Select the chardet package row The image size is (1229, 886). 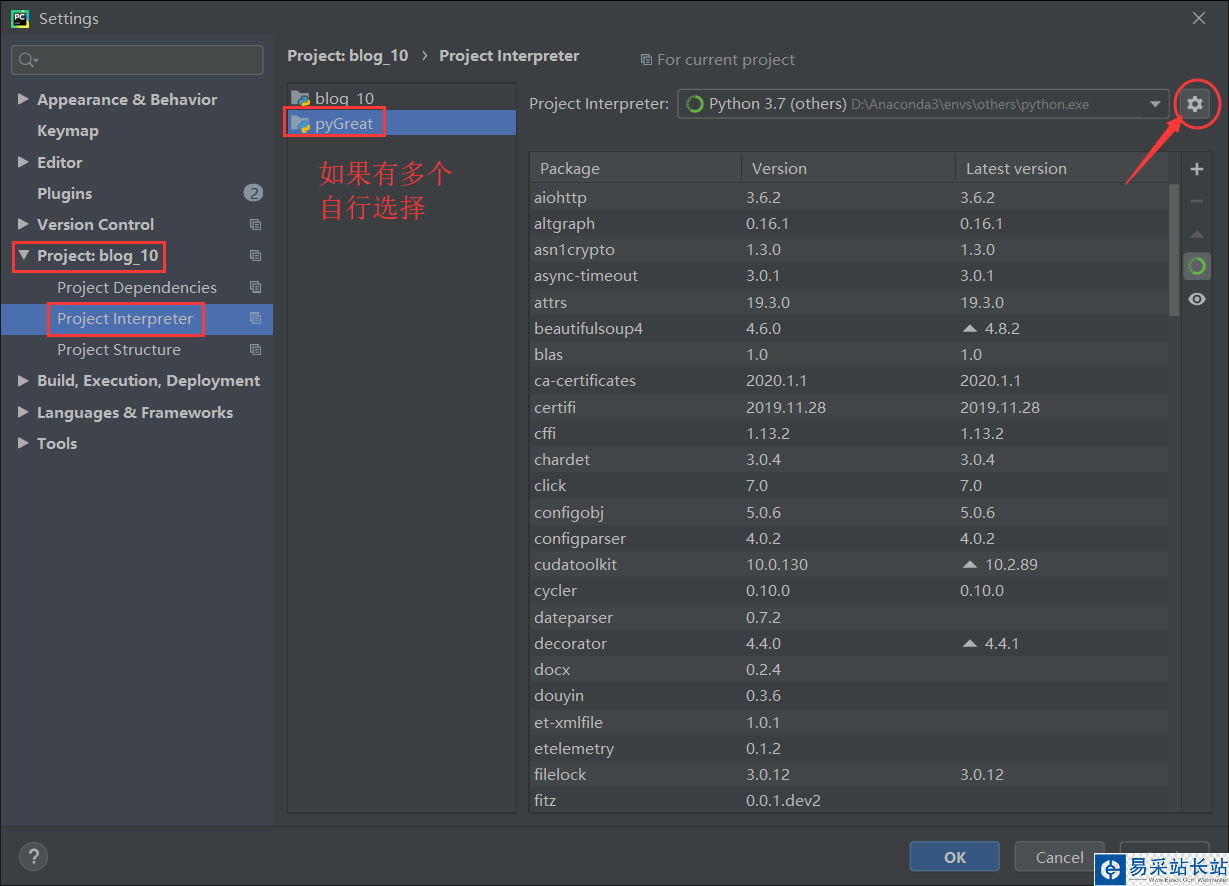[x=849, y=459]
